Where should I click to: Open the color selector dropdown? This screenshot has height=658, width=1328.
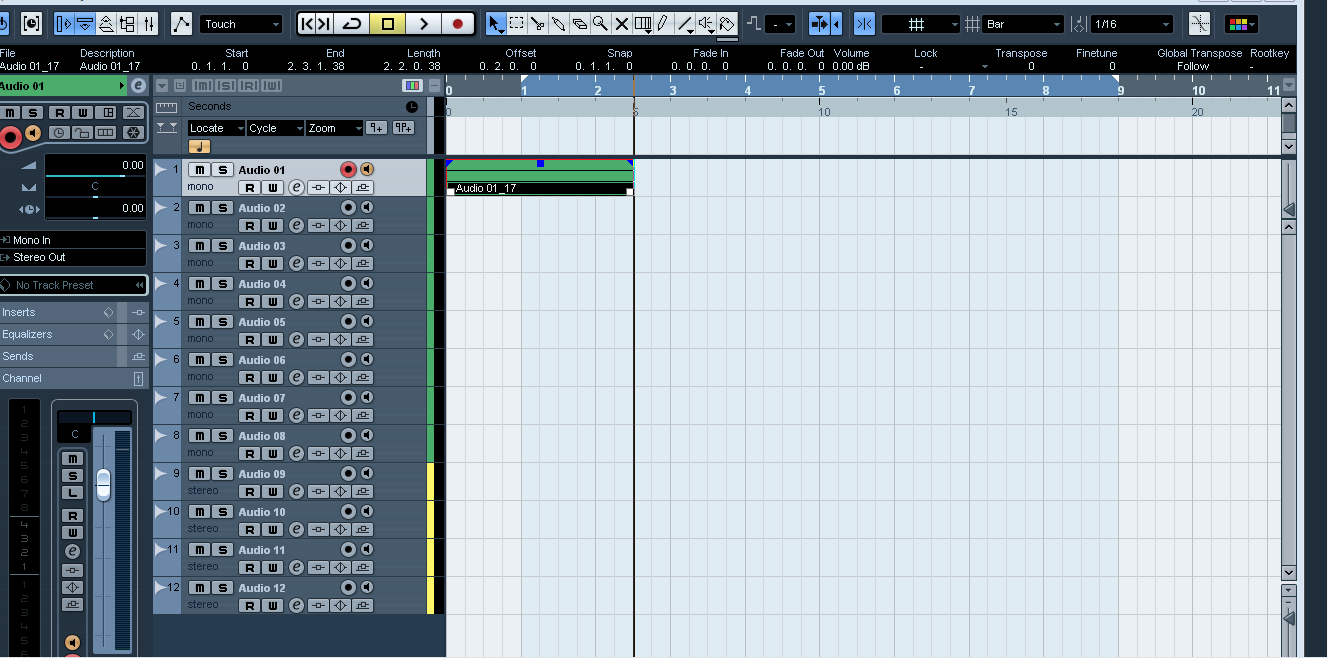1241,24
